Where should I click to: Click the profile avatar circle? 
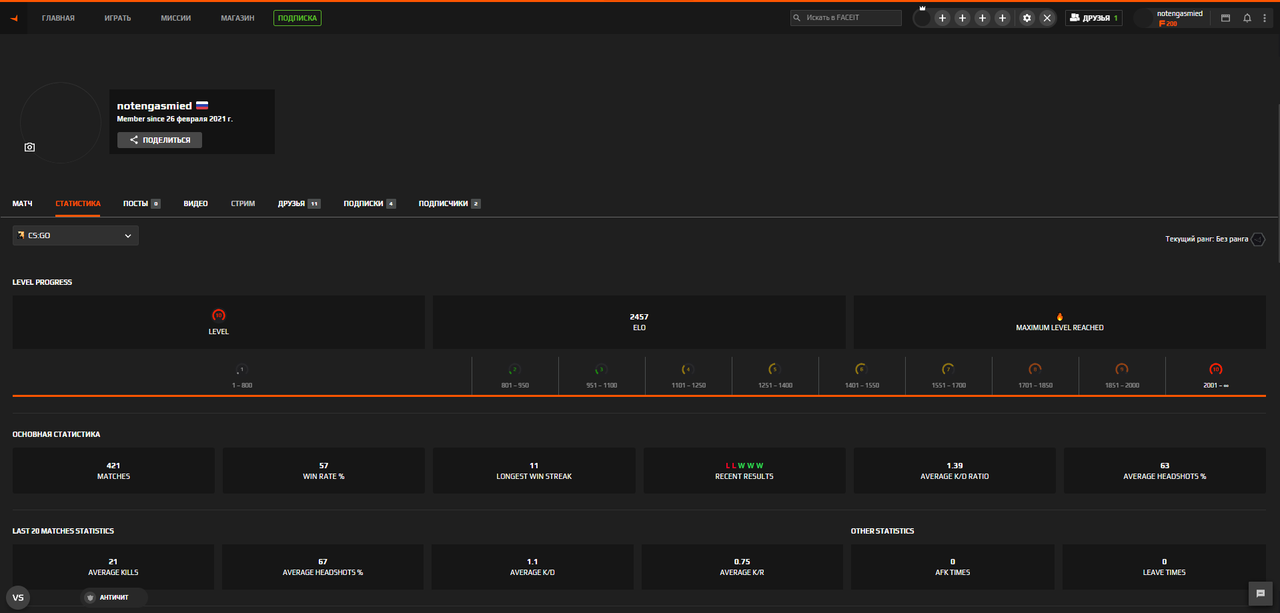point(60,122)
